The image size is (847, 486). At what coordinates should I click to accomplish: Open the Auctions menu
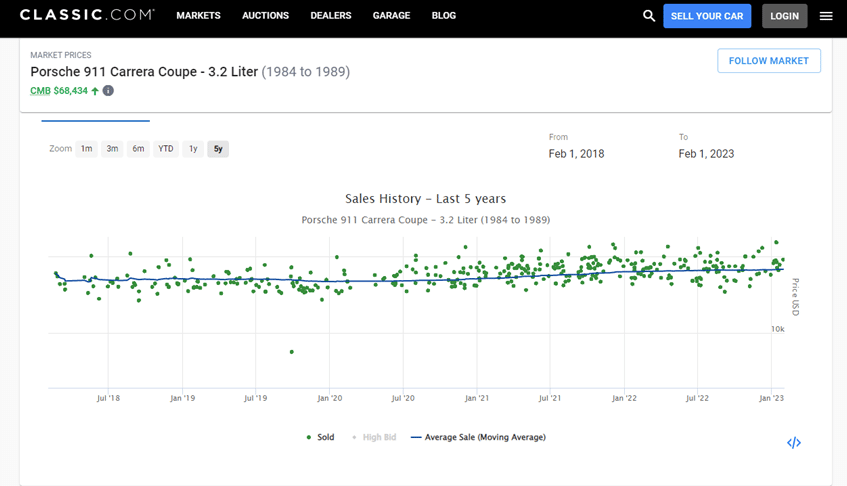[x=265, y=16]
